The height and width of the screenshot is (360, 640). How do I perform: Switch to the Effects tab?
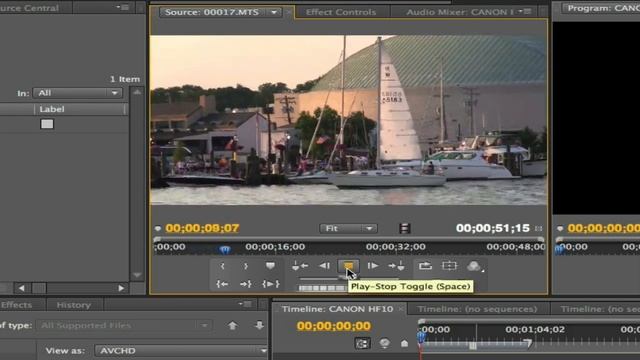coord(16,305)
